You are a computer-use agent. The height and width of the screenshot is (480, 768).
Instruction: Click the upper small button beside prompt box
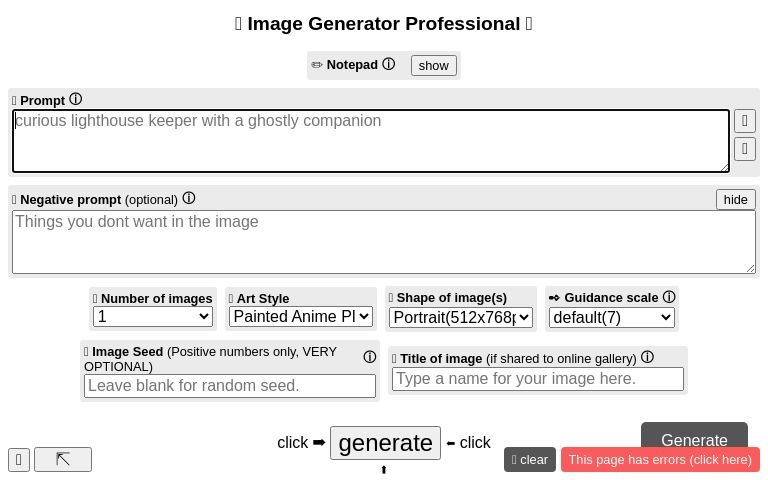pos(745,121)
